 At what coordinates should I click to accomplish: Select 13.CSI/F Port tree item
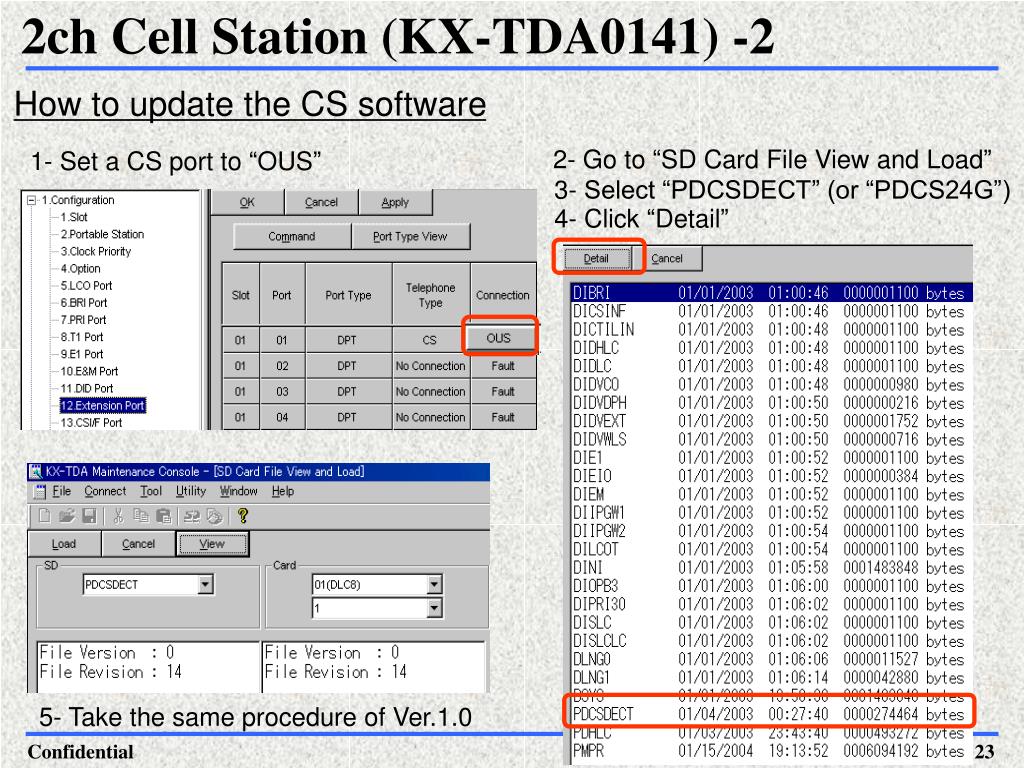(91, 423)
